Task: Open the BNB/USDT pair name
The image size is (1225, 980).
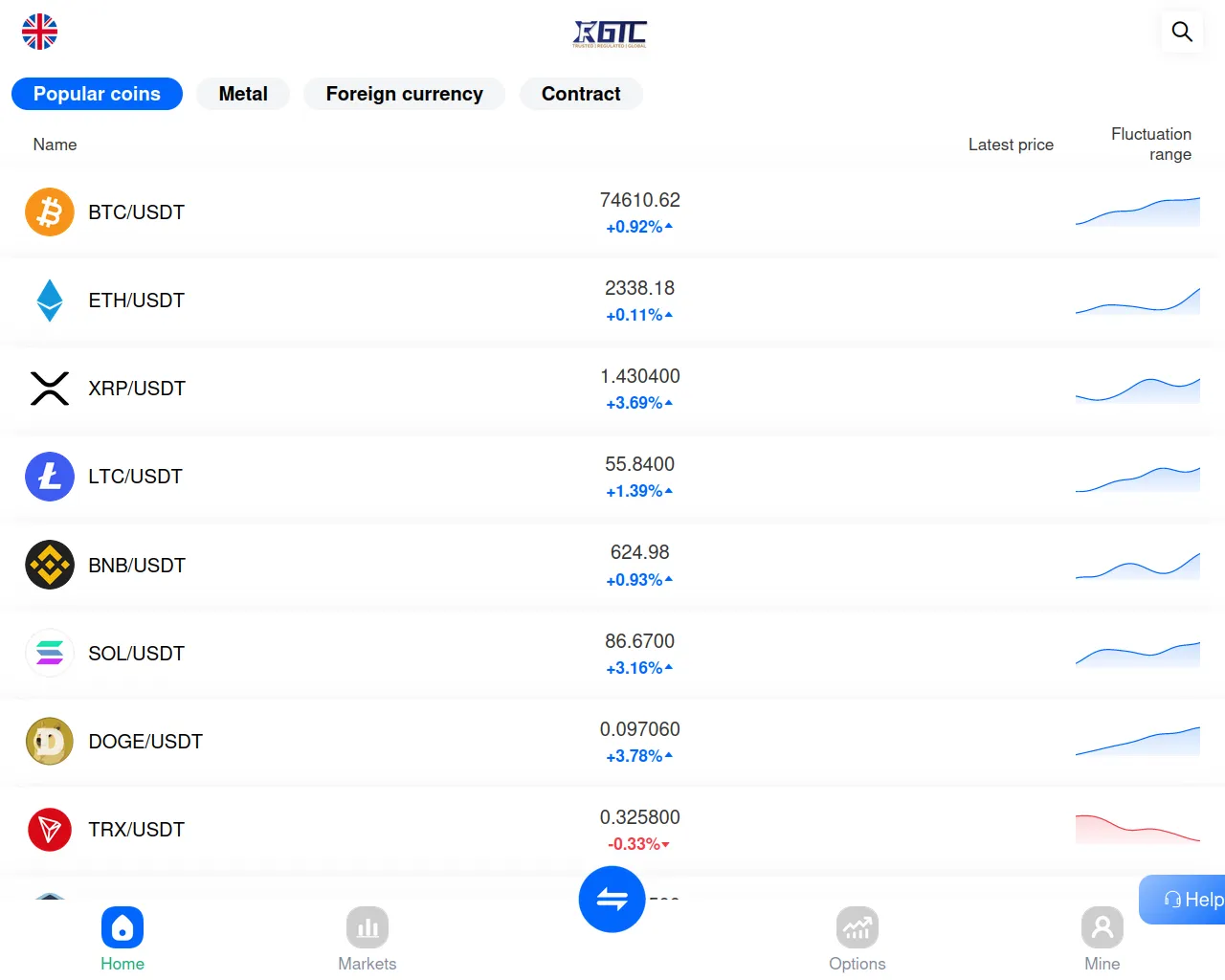Action: [x=137, y=566]
